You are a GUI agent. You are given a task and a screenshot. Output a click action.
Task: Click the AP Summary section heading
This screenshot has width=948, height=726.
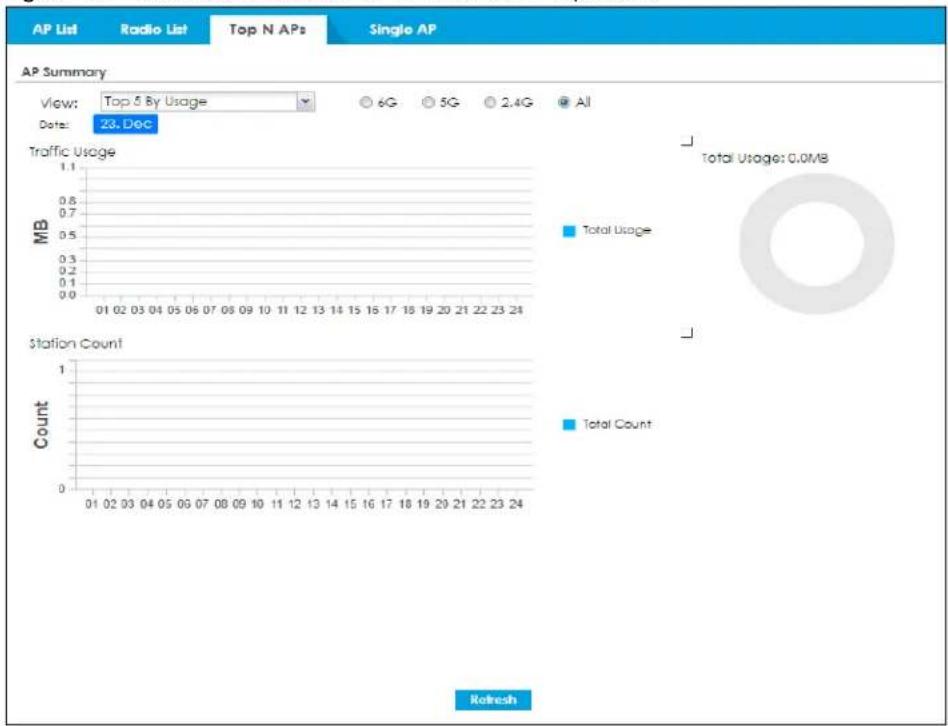[63, 72]
